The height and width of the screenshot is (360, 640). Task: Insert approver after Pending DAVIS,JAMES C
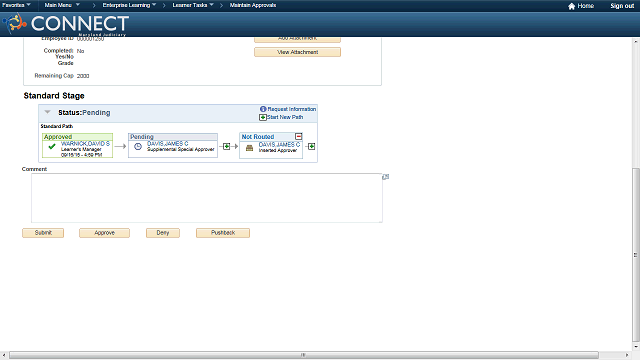point(227,146)
